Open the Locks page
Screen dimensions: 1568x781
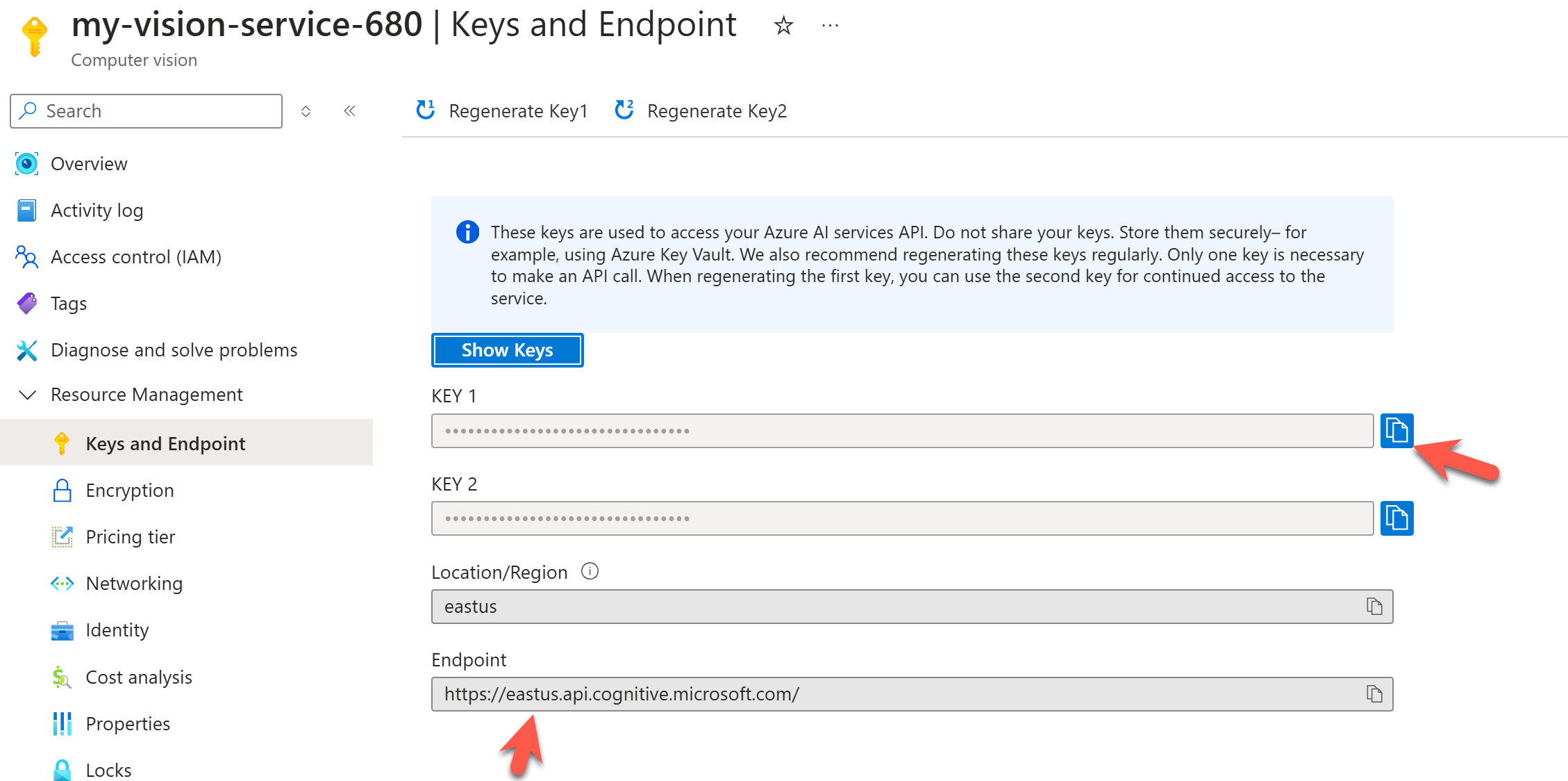[x=108, y=770]
